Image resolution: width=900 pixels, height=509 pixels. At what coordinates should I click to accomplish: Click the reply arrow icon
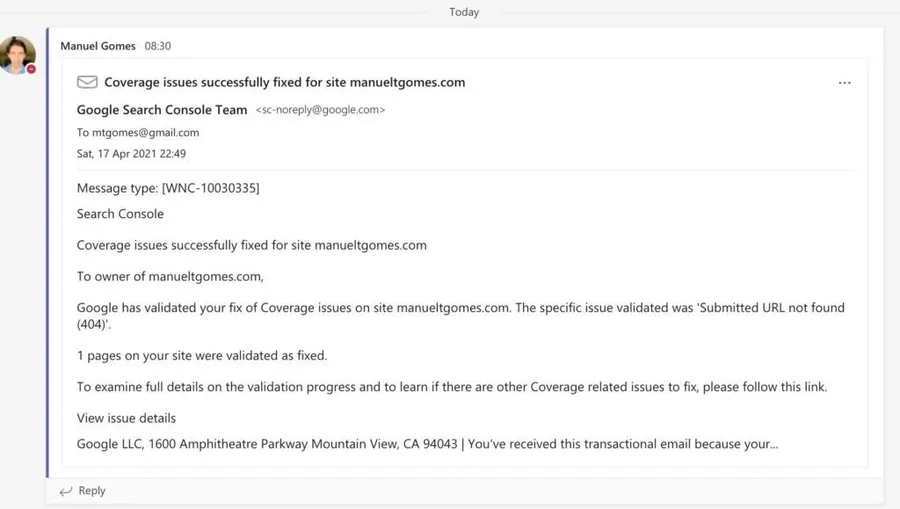tap(66, 491)
